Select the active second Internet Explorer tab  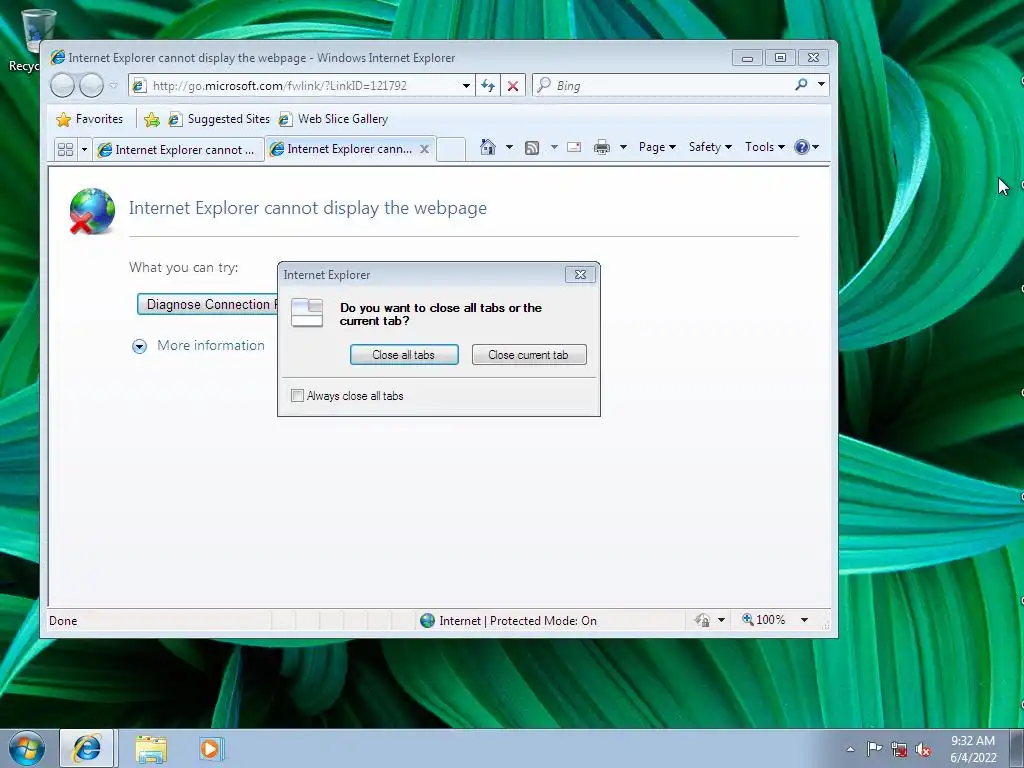tap(343, 149)
